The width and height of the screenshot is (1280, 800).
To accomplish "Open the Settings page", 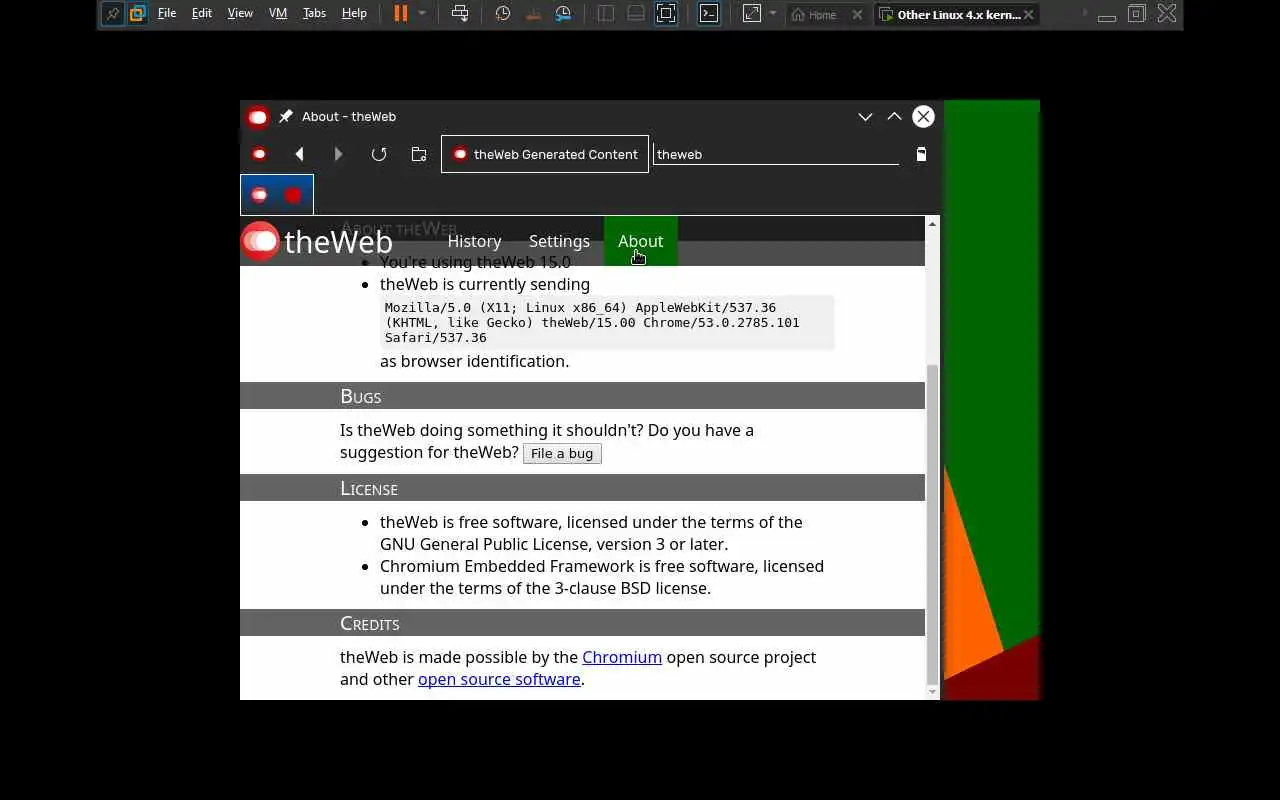I will coord(559,241).
